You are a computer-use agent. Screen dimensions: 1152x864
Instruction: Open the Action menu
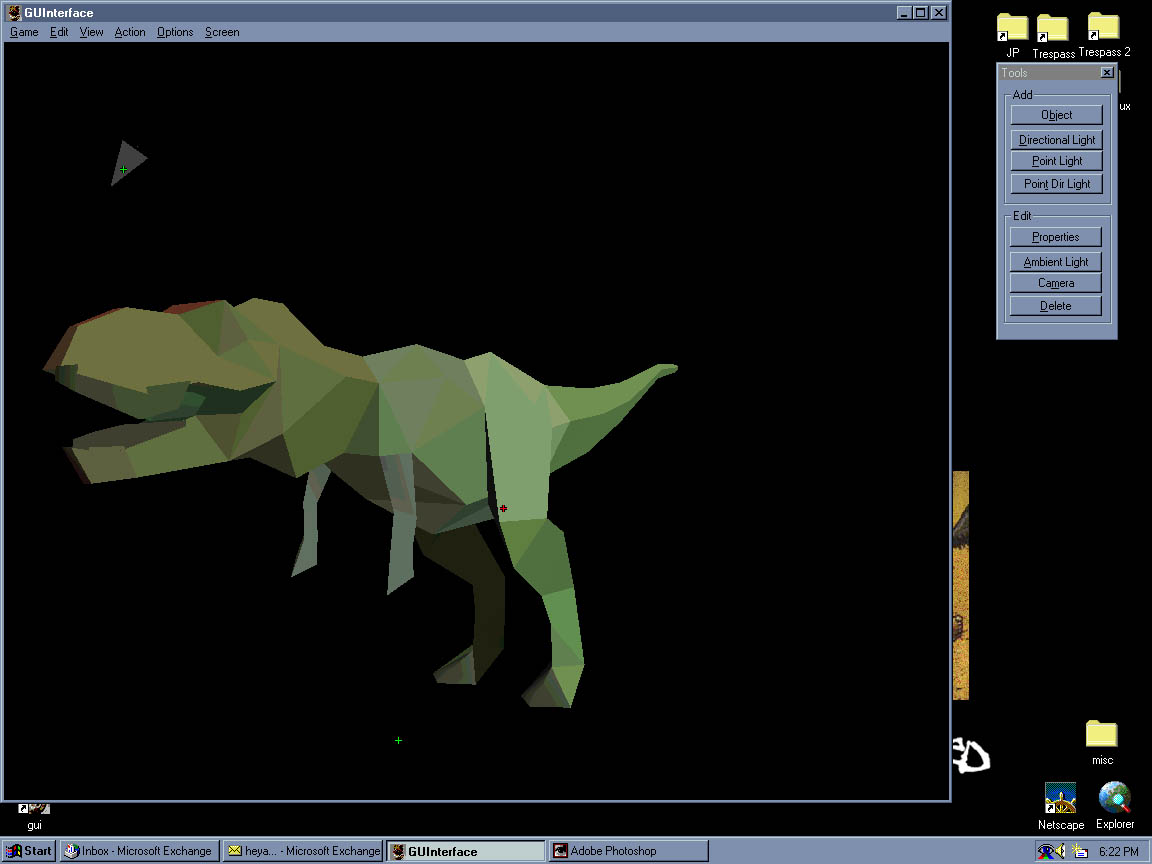pyautogui.click(x=130, y=32)
